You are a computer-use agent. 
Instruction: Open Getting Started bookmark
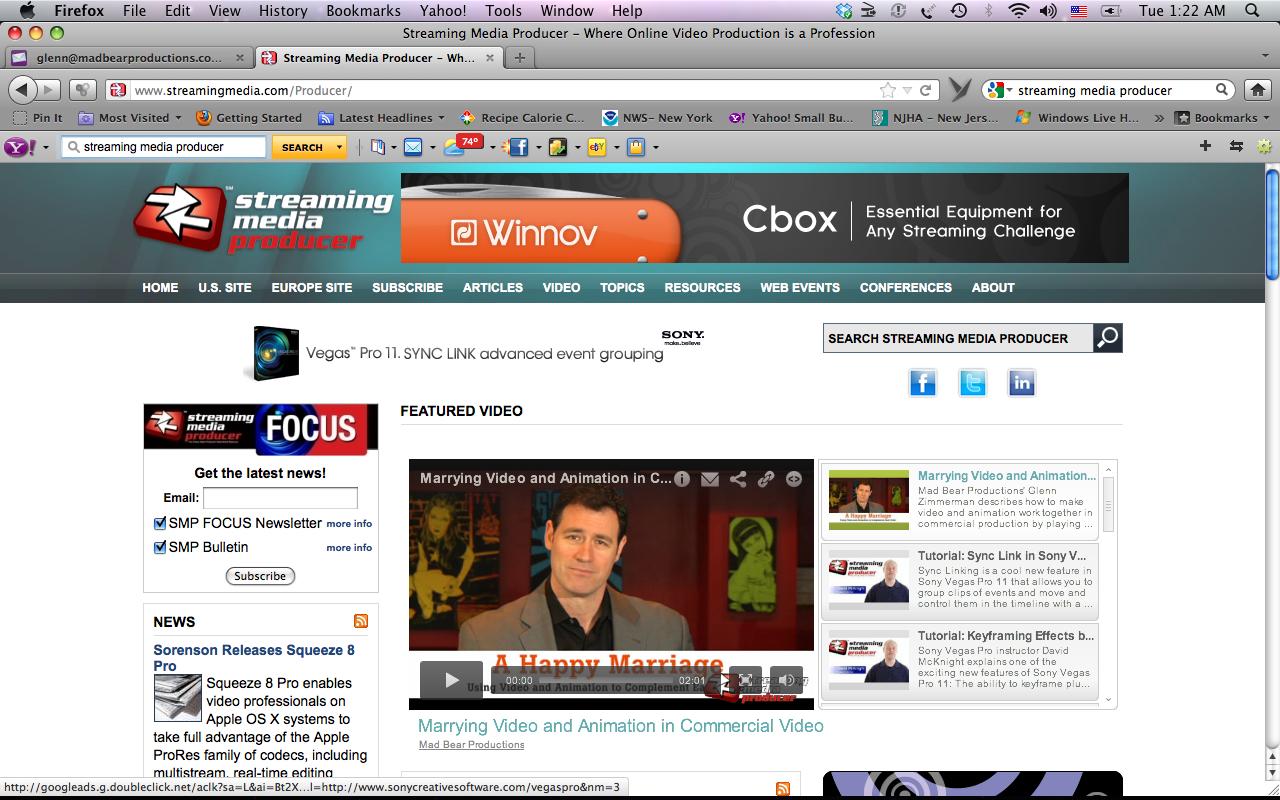point(249,118)
